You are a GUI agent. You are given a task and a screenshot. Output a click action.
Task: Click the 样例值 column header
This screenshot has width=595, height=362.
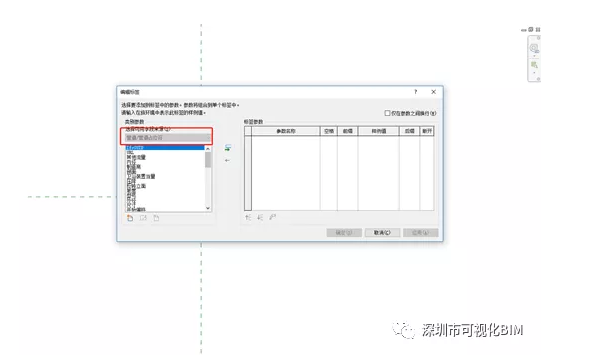pyautogui.click(x=379, y=131)
